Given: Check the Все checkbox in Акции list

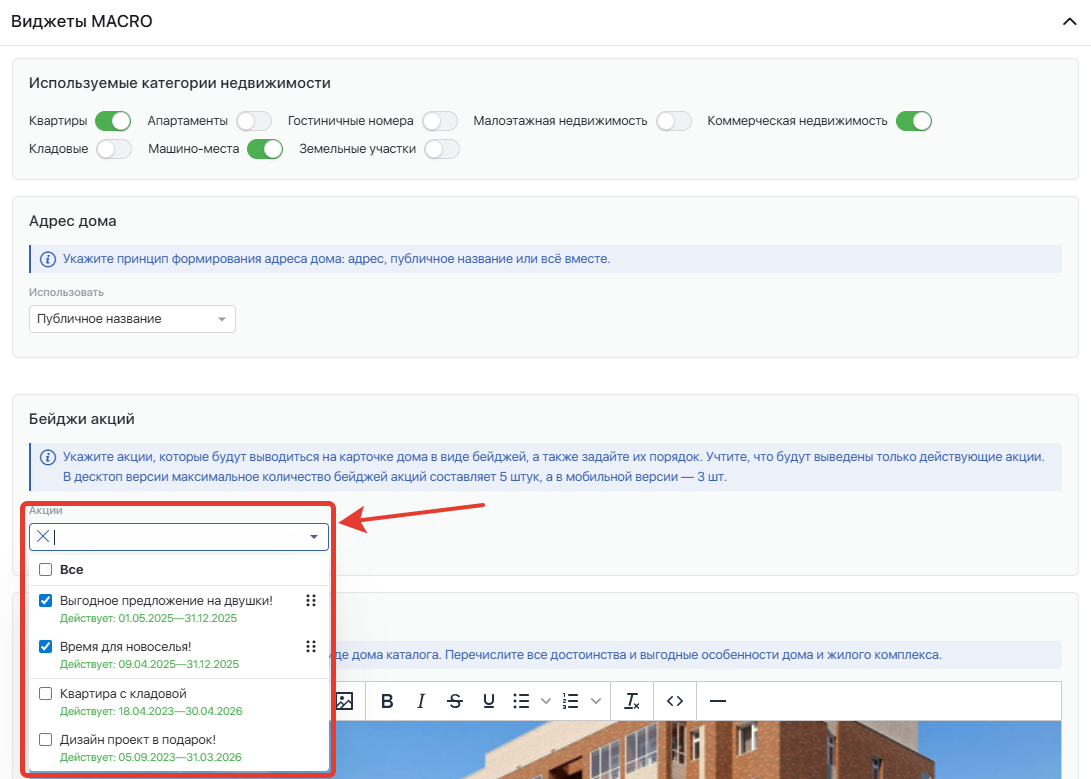Looking at the screenshot, I should click(45, 570).
